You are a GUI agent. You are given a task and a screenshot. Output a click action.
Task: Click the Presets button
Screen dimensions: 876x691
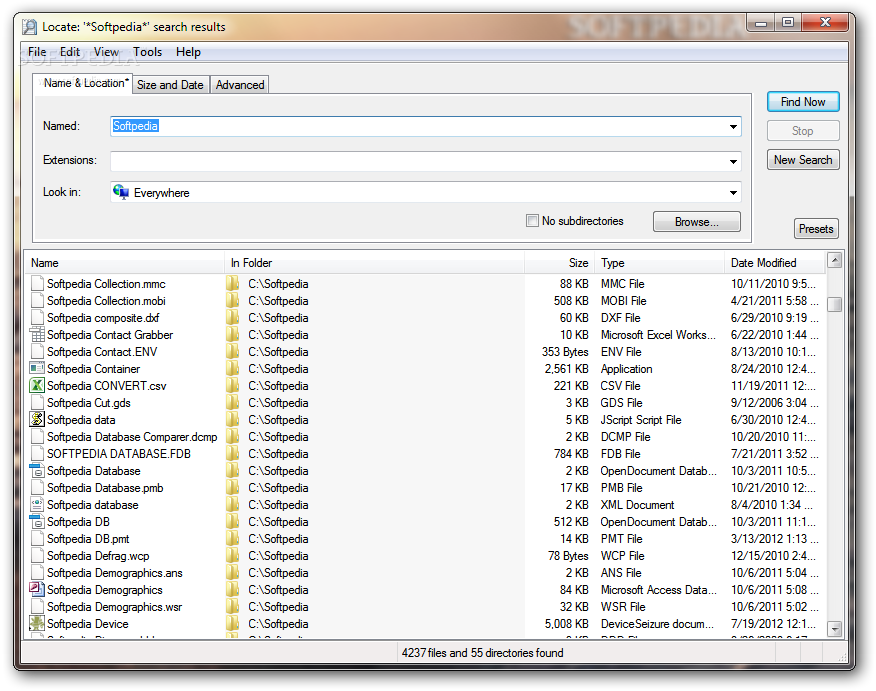(816, 228)
